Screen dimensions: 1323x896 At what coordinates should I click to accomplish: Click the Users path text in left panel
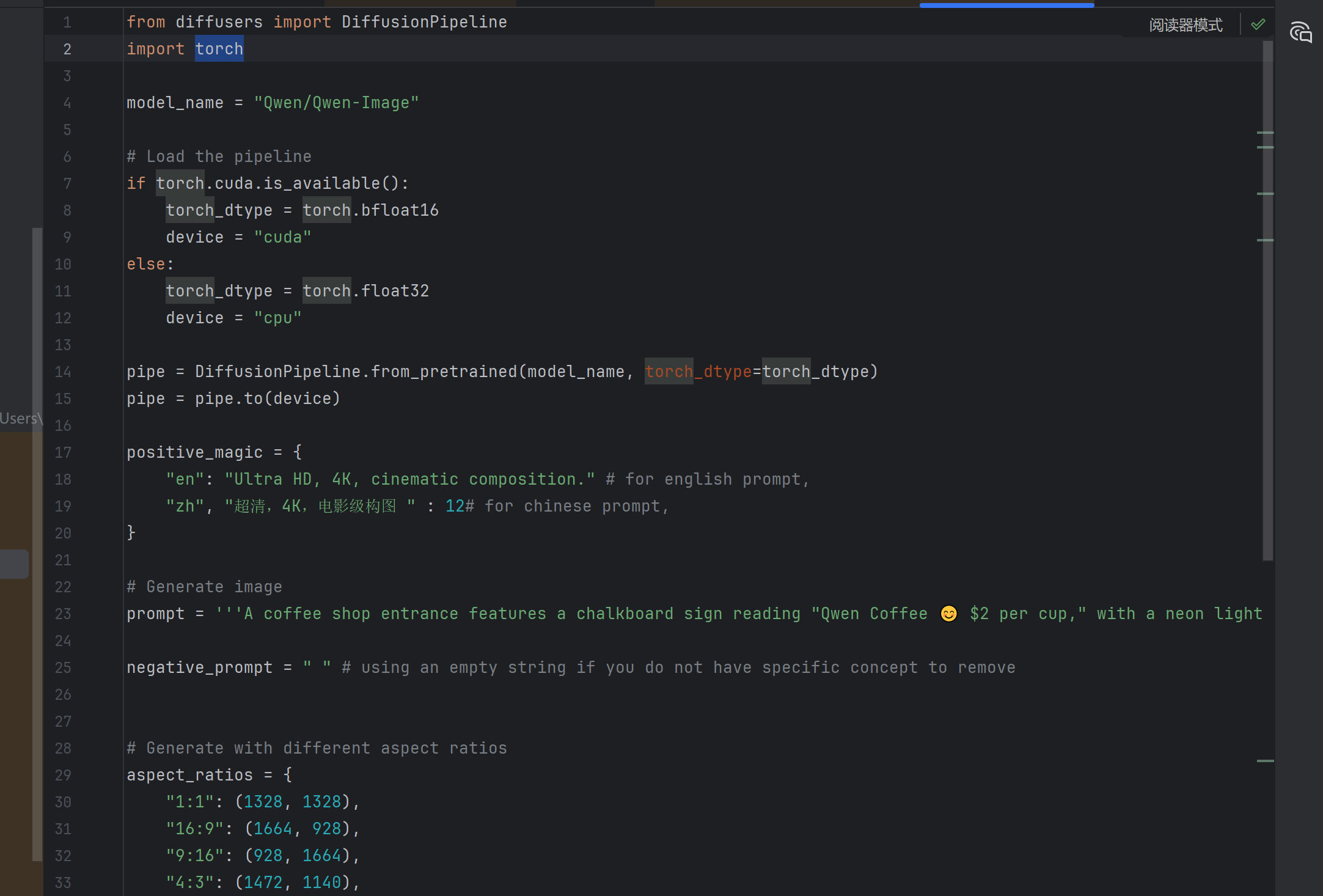20,419
